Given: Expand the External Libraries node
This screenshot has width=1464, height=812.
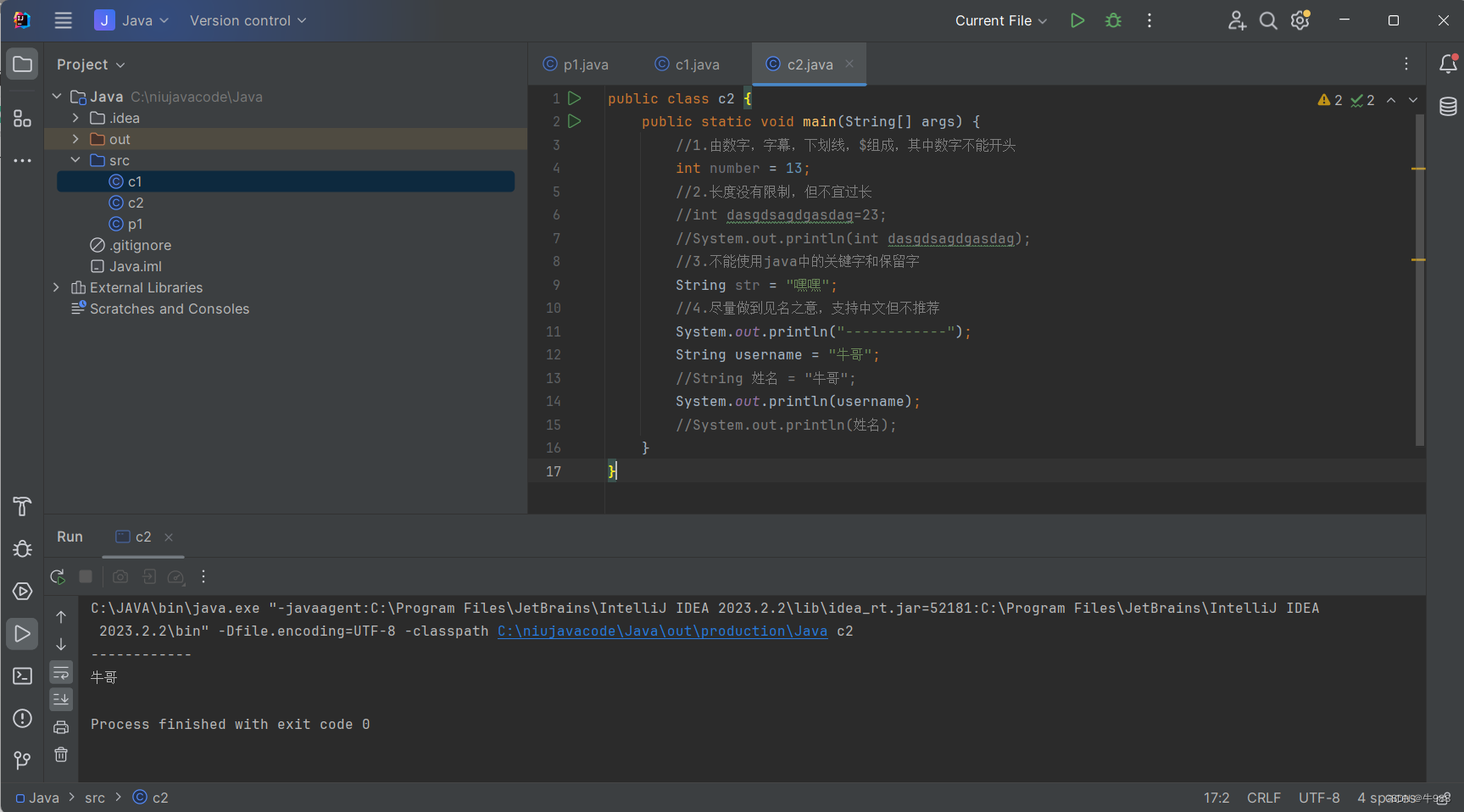Looking at the screenshot, I should [x=56, y=287].
